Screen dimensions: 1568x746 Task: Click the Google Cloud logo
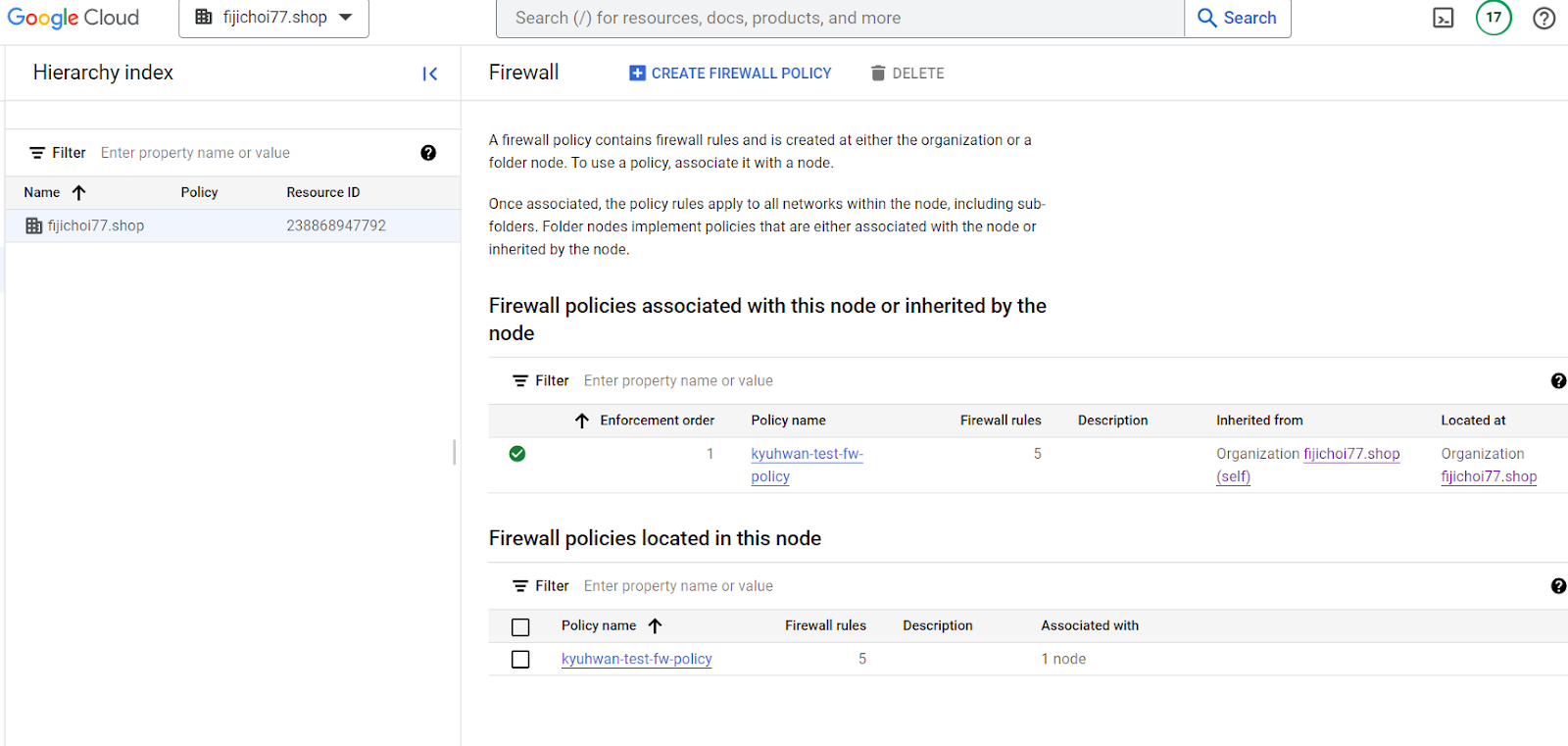(73, 18)
